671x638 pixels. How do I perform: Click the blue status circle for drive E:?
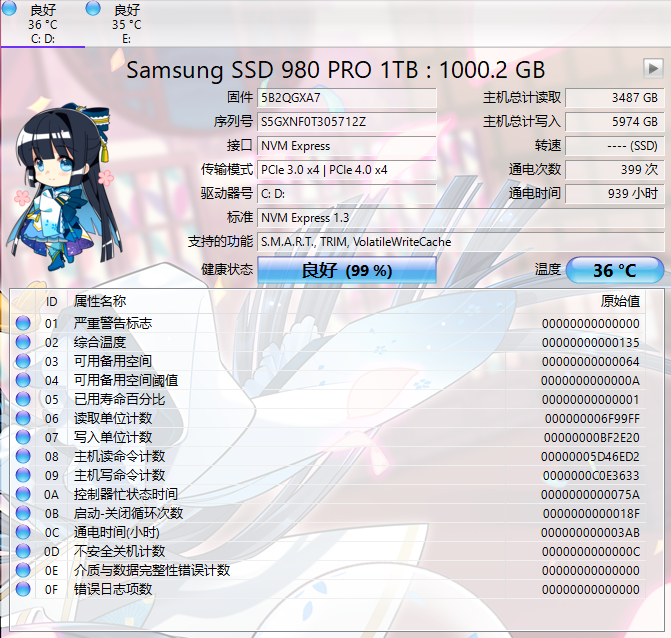click(93, 8)
